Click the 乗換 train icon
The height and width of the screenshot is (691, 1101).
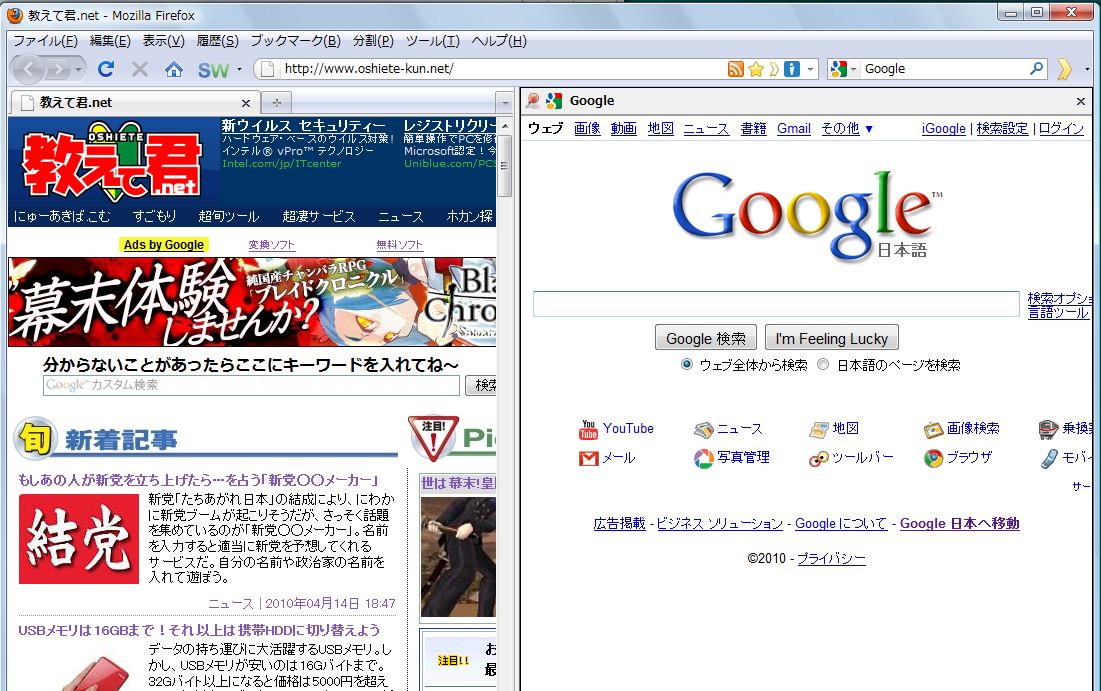[x=1048, y=429]
